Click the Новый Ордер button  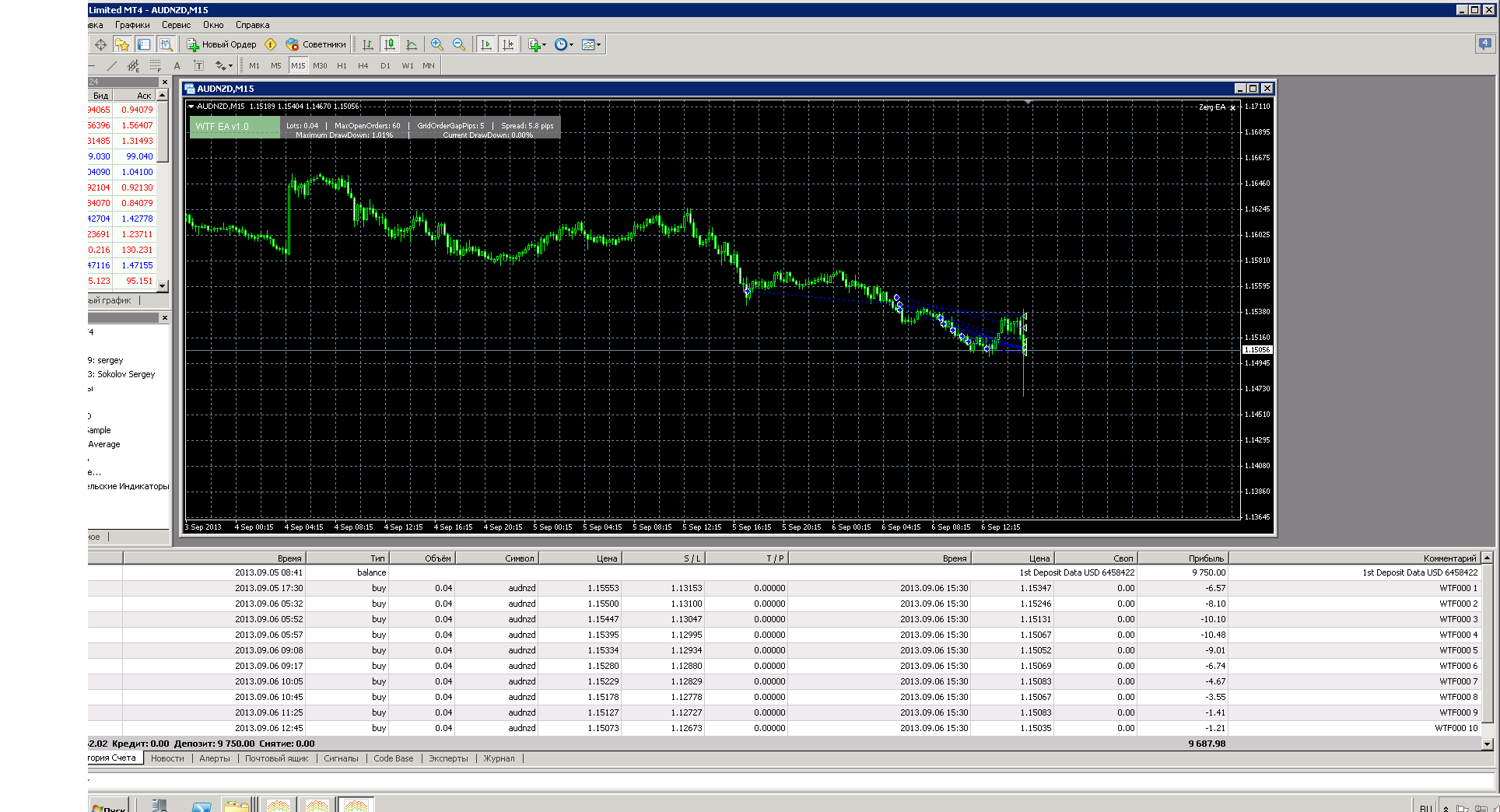221,44
